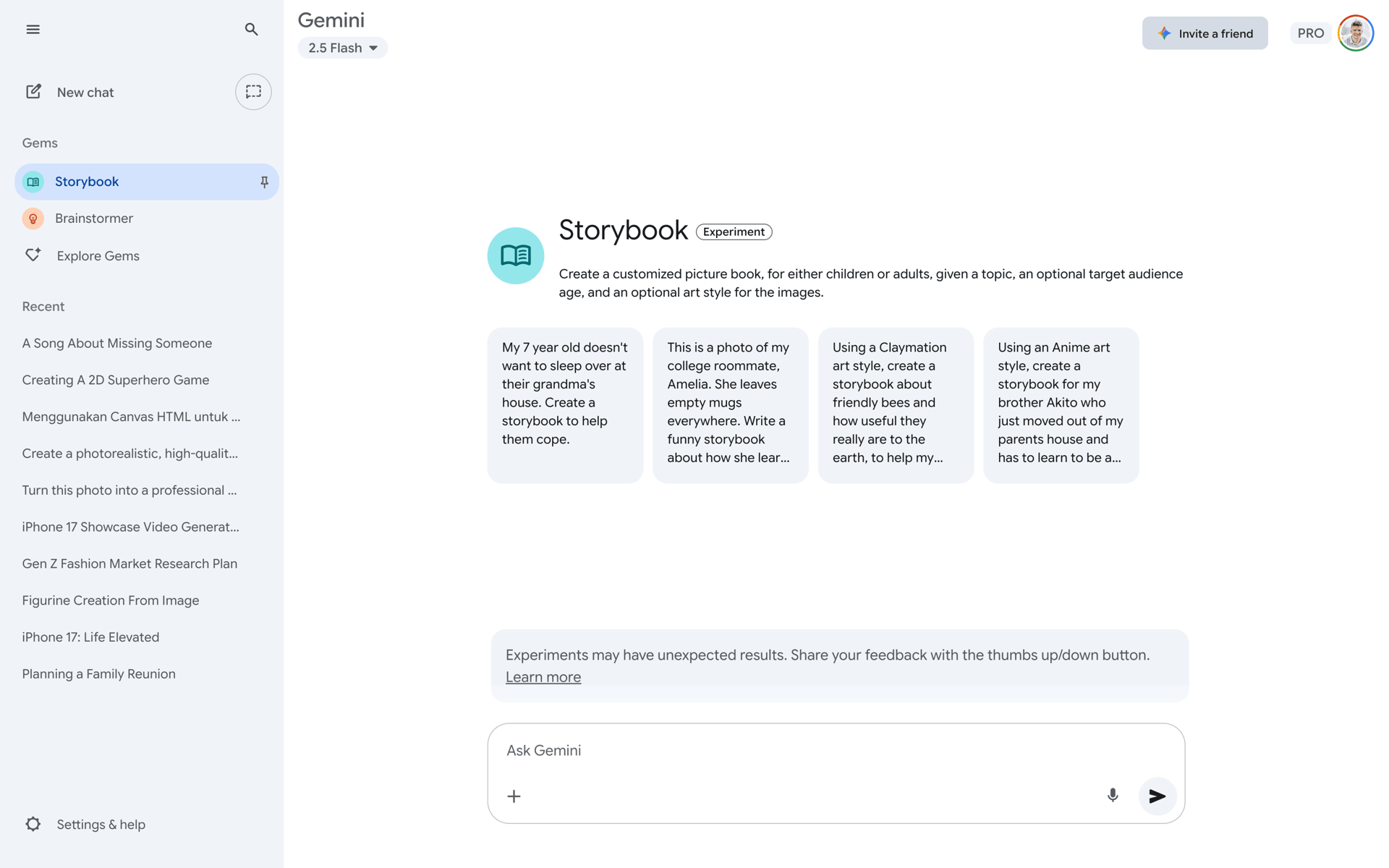
Task: Open Explore Gems
Action: [x=98, y=256]
